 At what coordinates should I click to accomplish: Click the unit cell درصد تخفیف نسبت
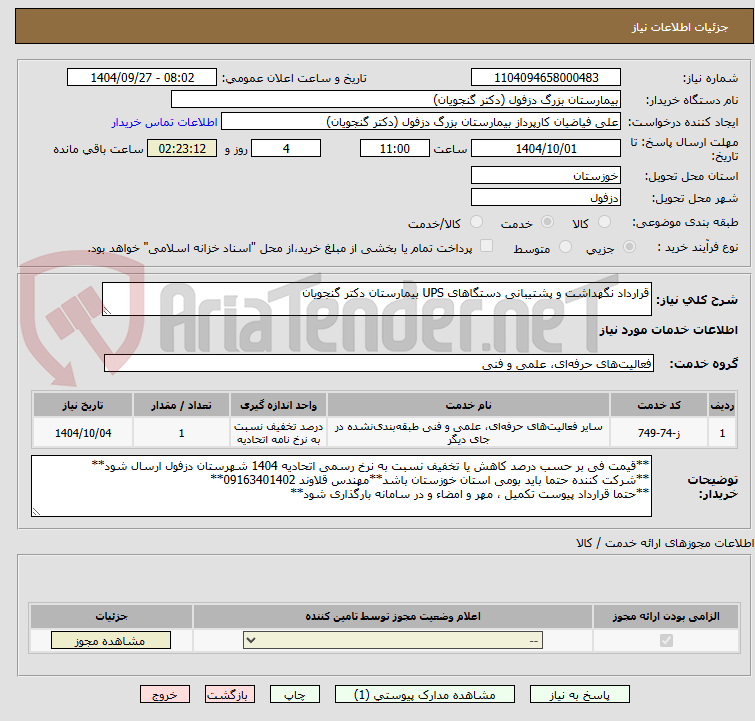278,433
